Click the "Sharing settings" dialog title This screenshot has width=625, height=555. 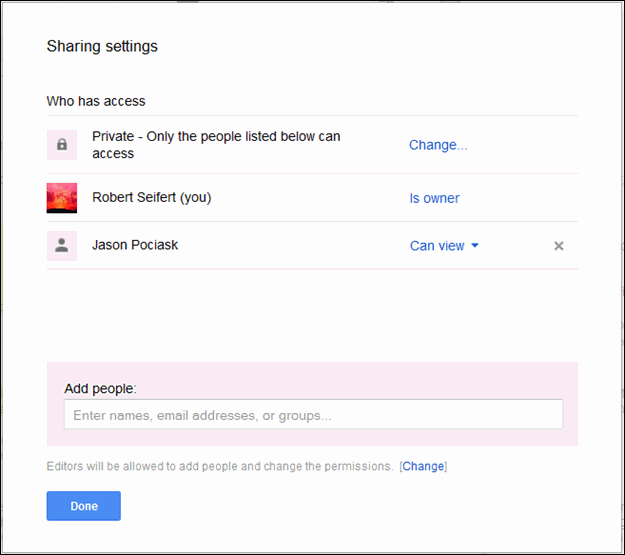(x=102, y=46)
